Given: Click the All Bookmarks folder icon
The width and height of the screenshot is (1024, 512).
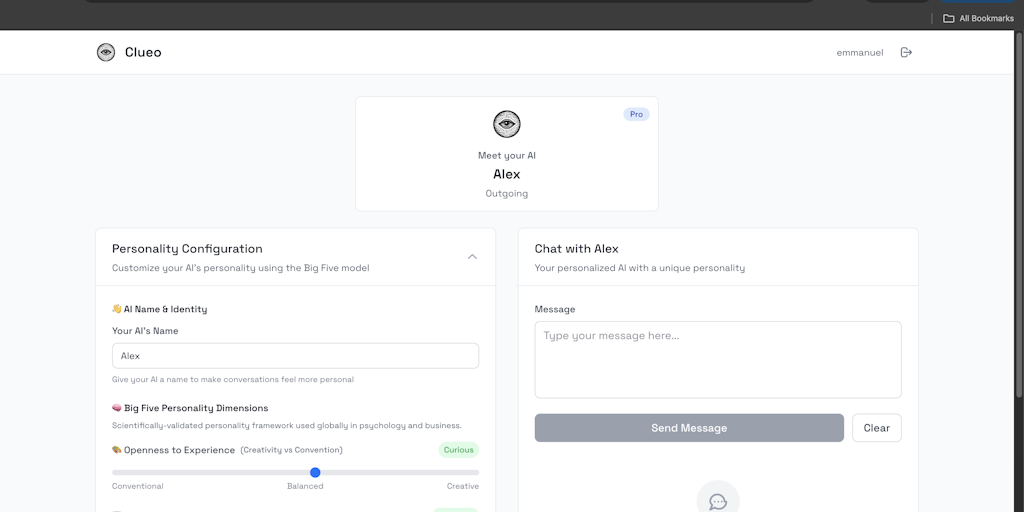Looking at the screenshot, I should point(949,18).
